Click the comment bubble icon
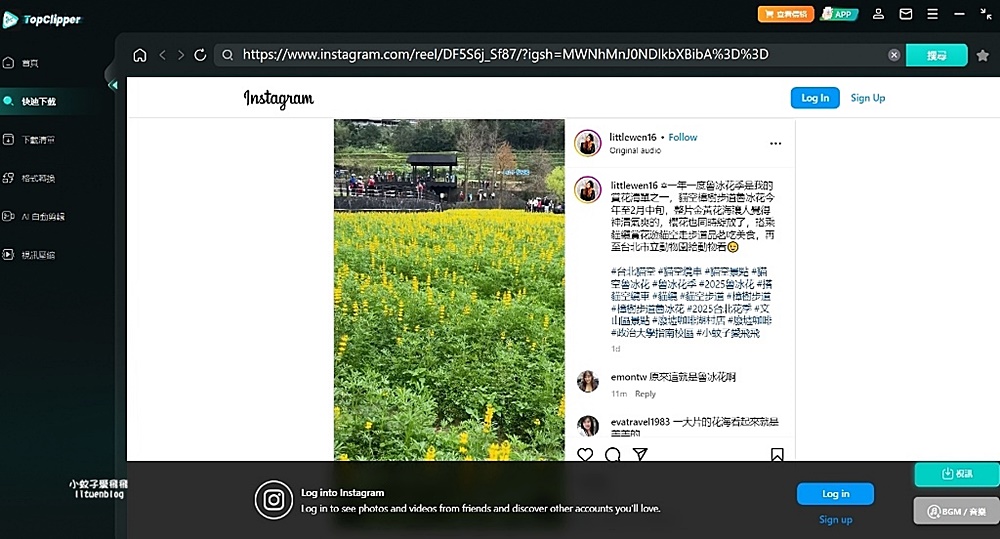Viewport: 1000px width, 539px height. tap(613, 454)
